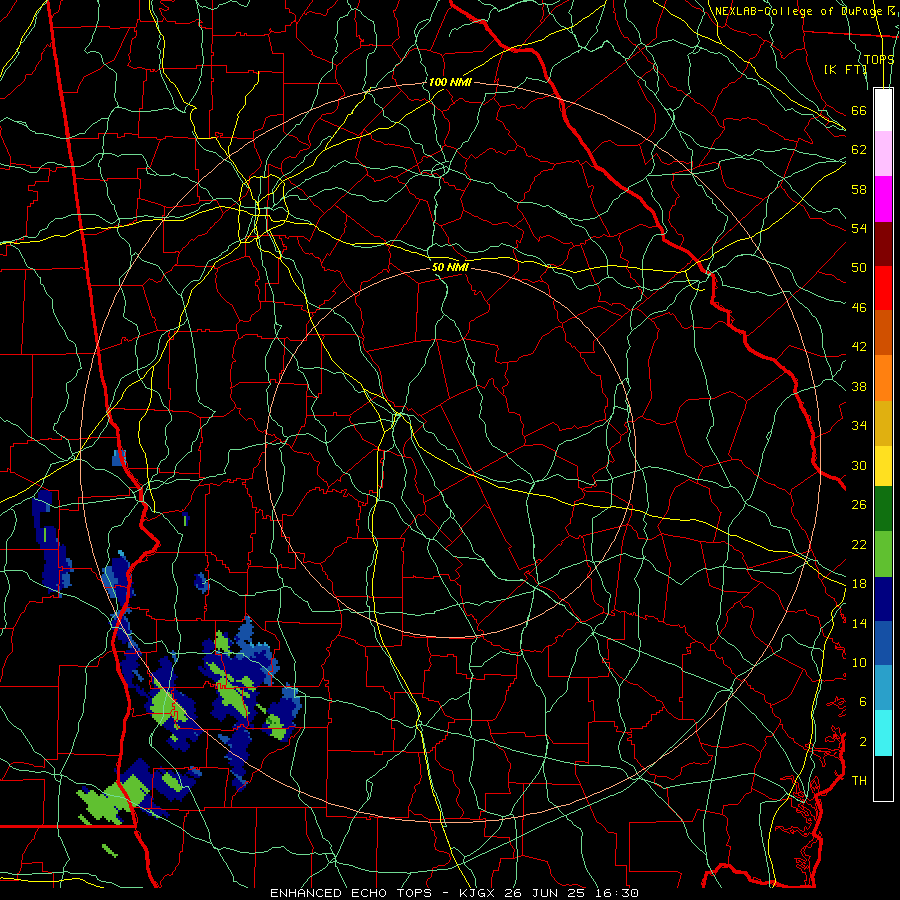Click the legend value 22
The width and height of the screenshot is (900, 900).
(x=859, y=545)
